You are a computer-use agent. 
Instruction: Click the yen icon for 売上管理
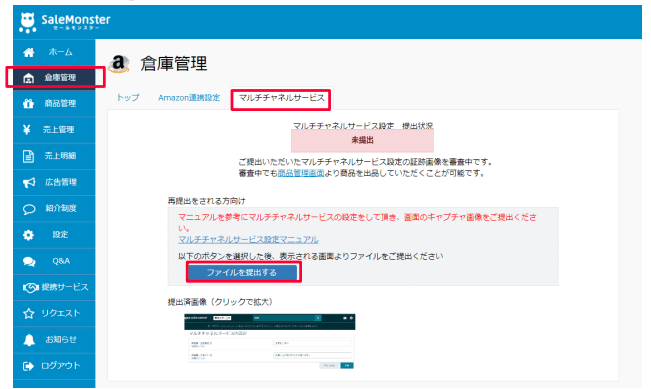tap(27, 130)
